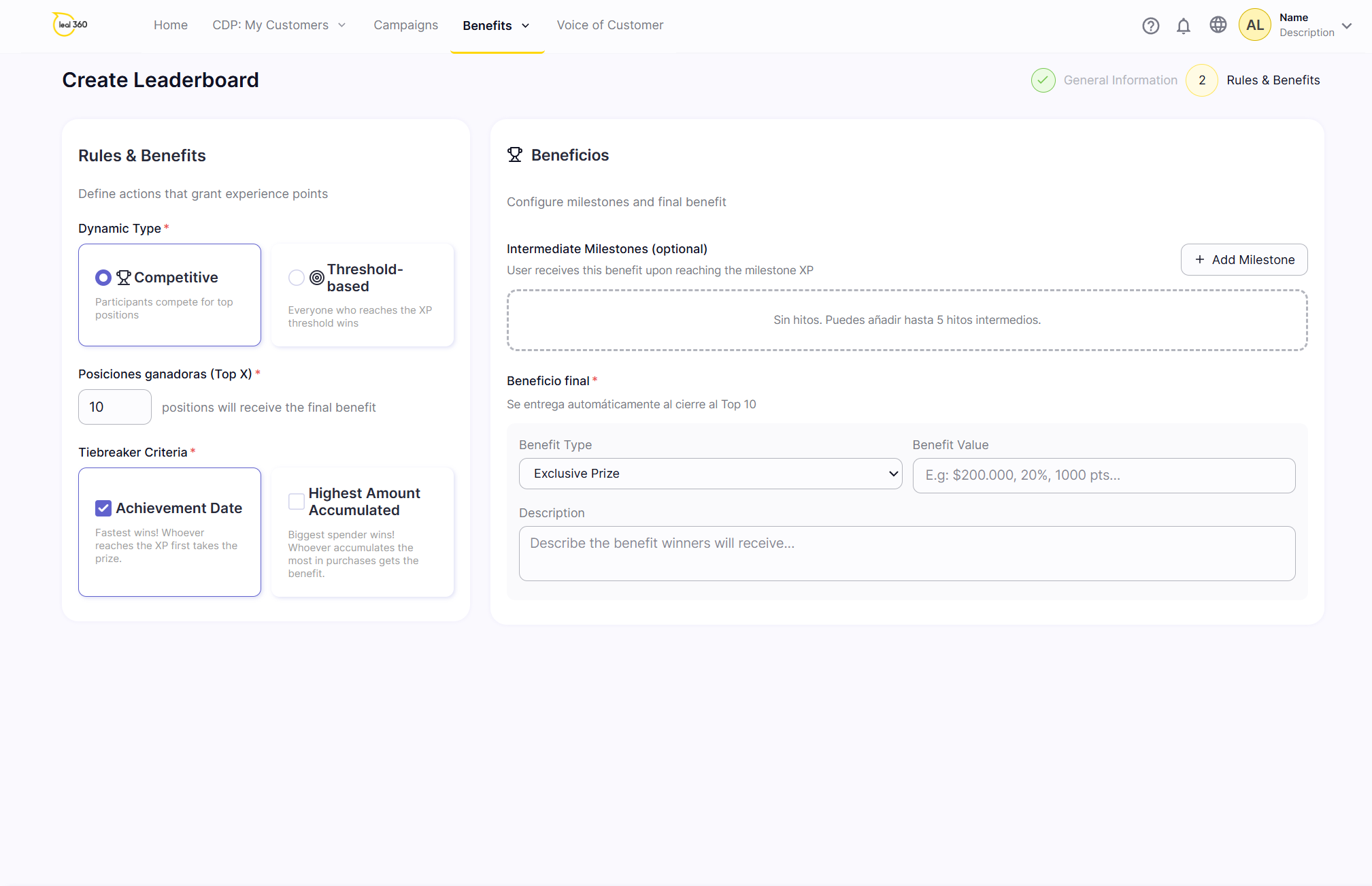
Task: Select the Competitive radio button
Action: [103, 278]
